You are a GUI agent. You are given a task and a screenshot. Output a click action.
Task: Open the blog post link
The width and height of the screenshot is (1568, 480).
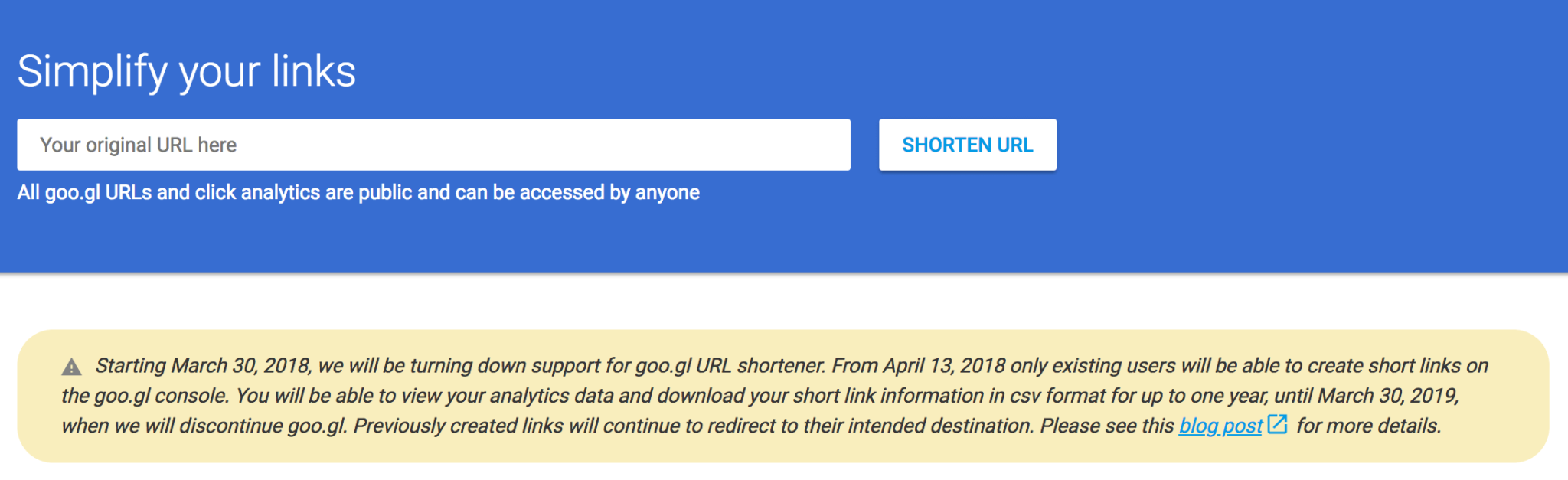click(1220, 426)
